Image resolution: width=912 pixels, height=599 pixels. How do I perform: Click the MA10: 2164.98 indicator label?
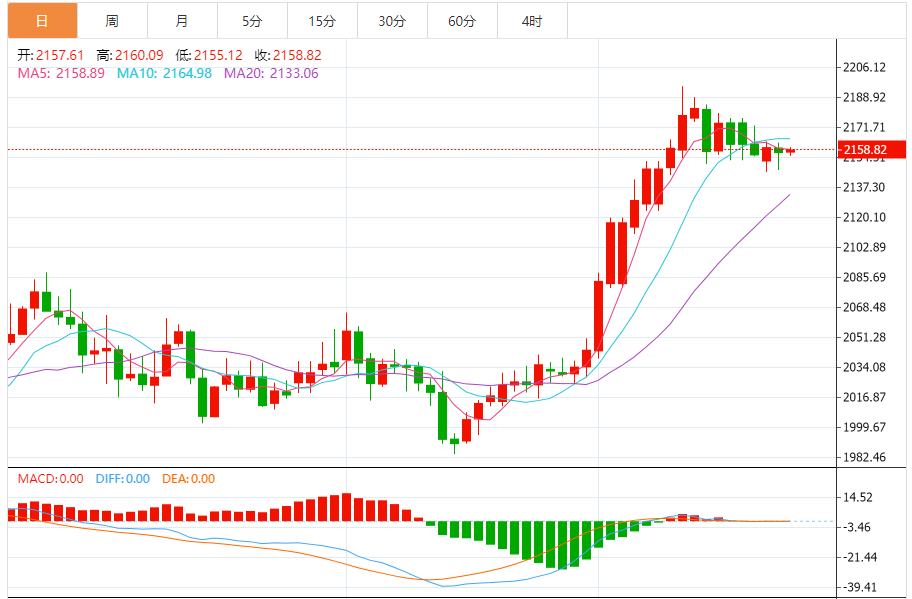[x=165, y=73]
